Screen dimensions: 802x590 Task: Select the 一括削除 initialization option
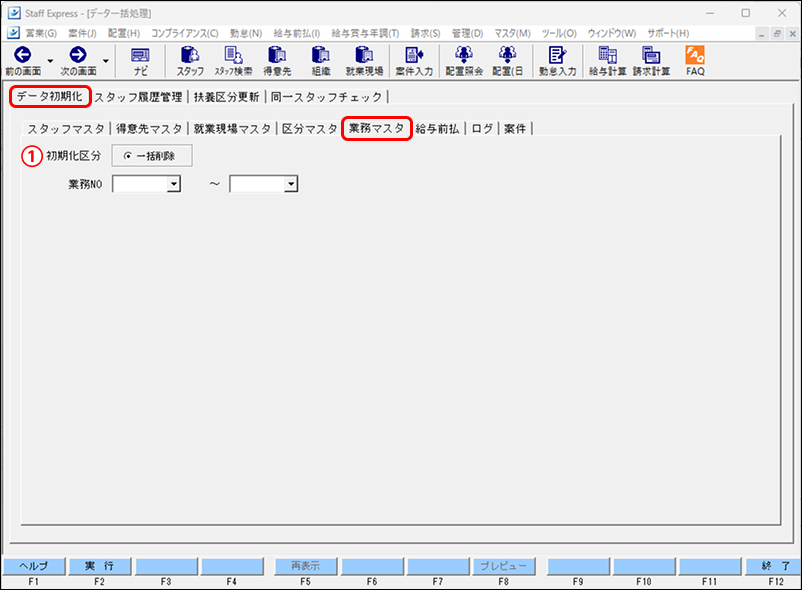pyautogui.click(x=150, y=155)
